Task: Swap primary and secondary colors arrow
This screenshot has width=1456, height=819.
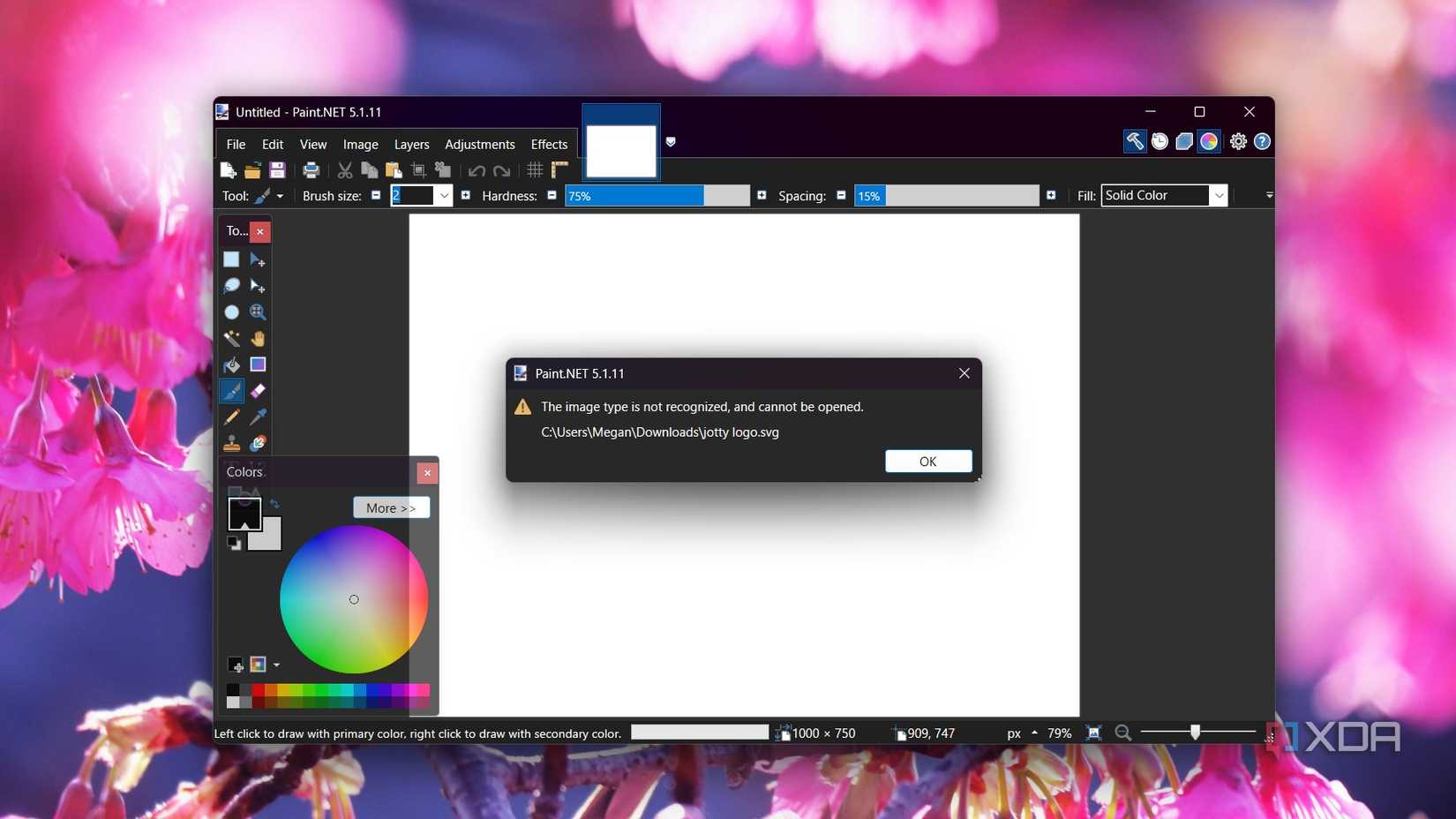Action: coord(274,504)
